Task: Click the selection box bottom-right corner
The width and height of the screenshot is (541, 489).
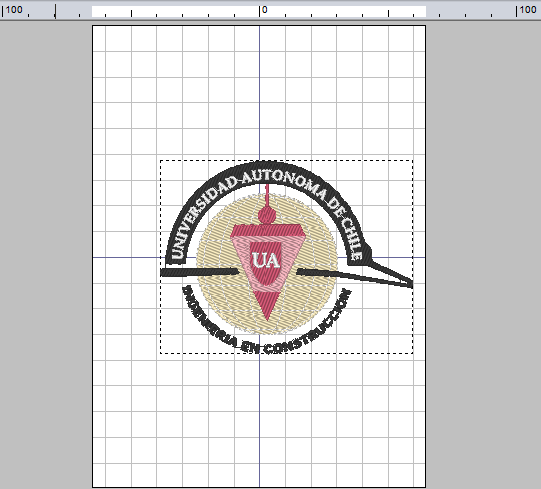Action: [413, 353]
